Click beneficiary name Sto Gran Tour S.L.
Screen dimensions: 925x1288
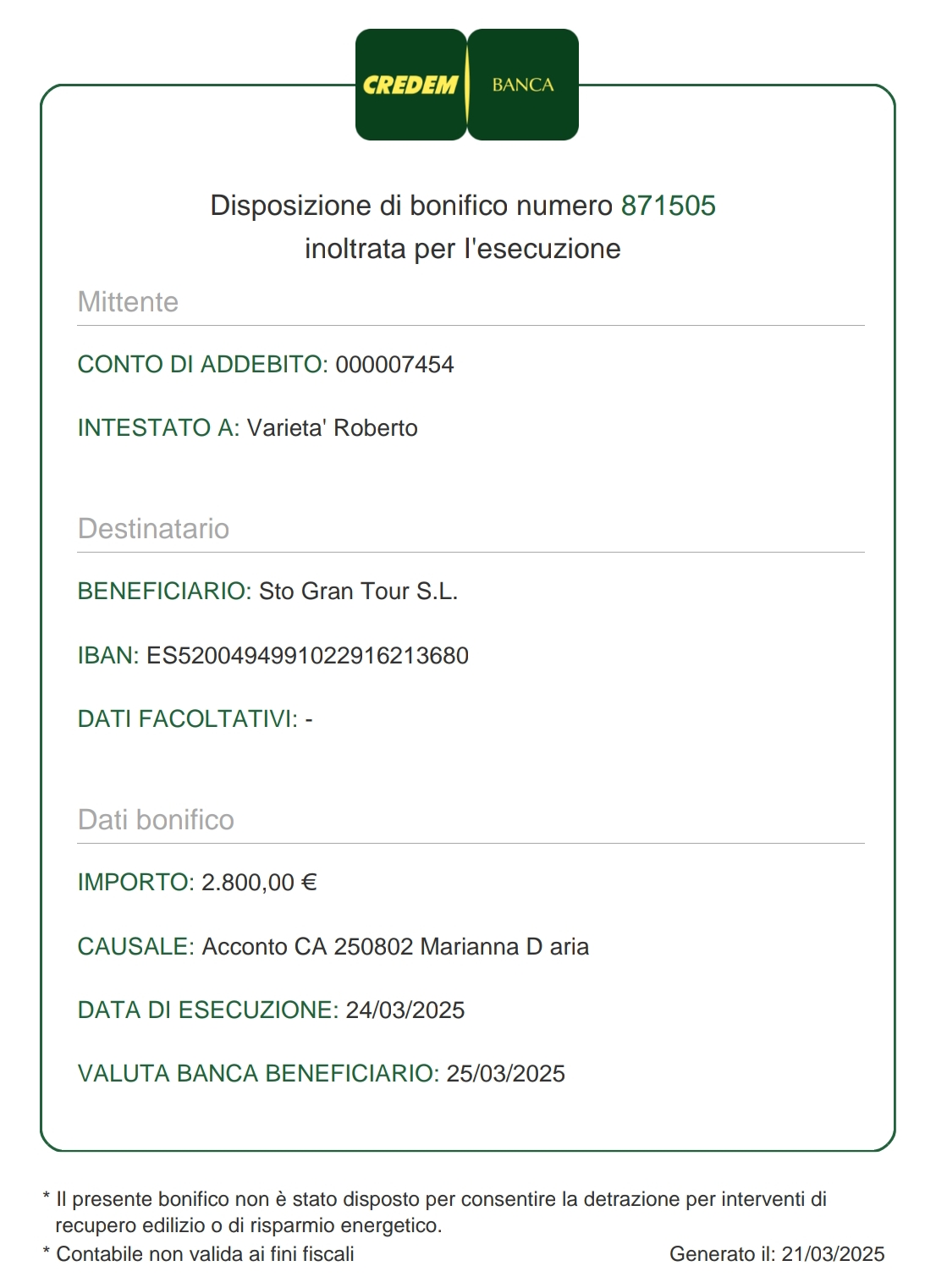tap(358, 592)
